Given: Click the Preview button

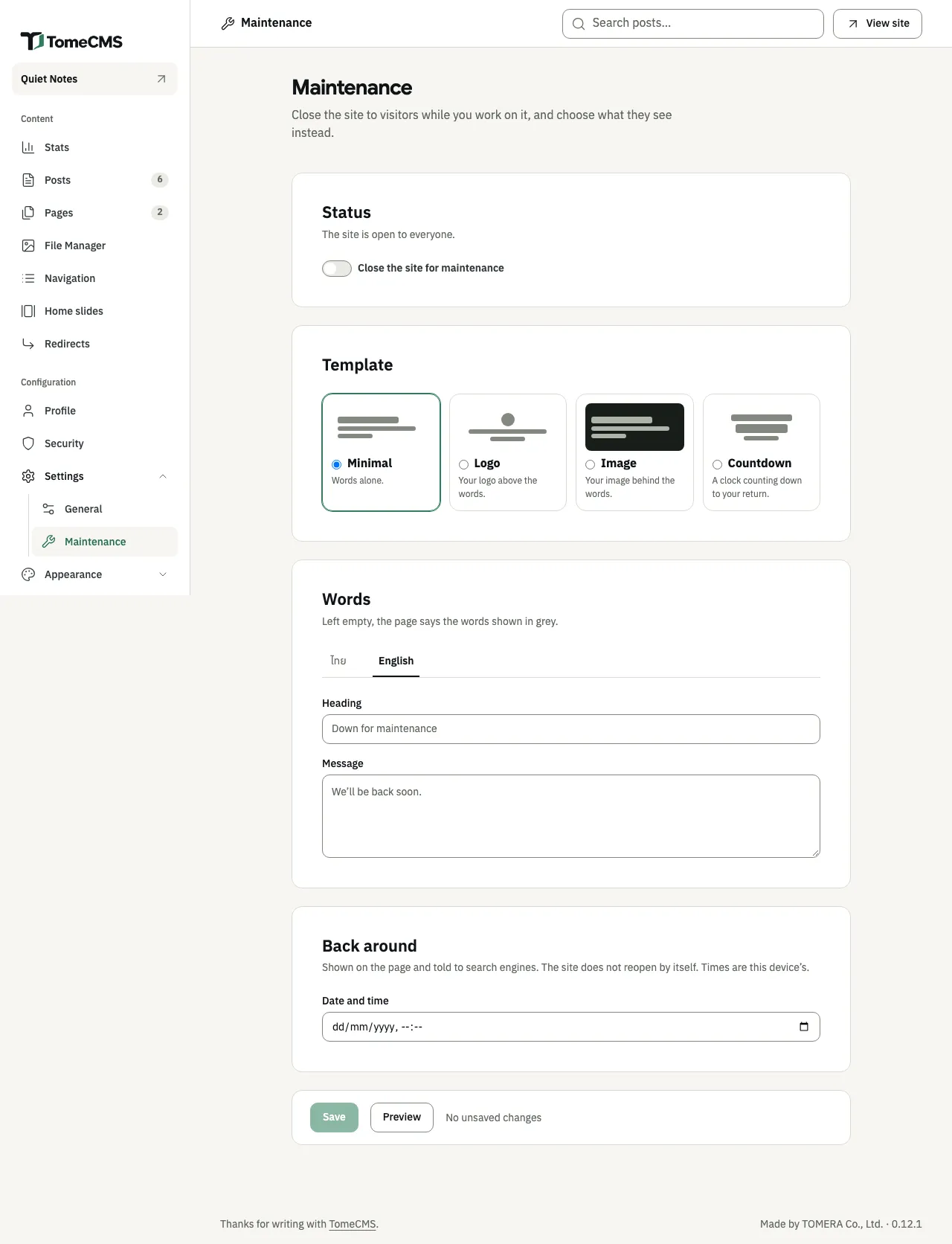Looking at the screenshot, I should [402, 1118].
